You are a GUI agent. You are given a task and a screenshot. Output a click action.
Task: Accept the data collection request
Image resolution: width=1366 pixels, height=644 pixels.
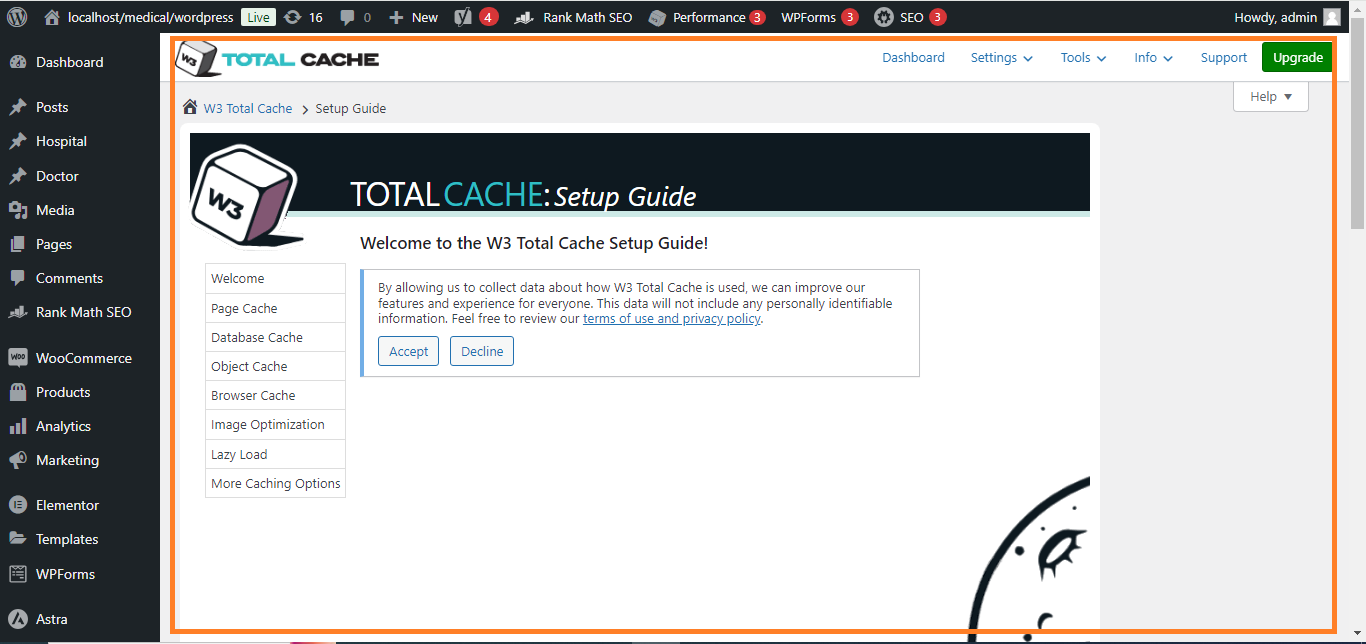point(408,351)
